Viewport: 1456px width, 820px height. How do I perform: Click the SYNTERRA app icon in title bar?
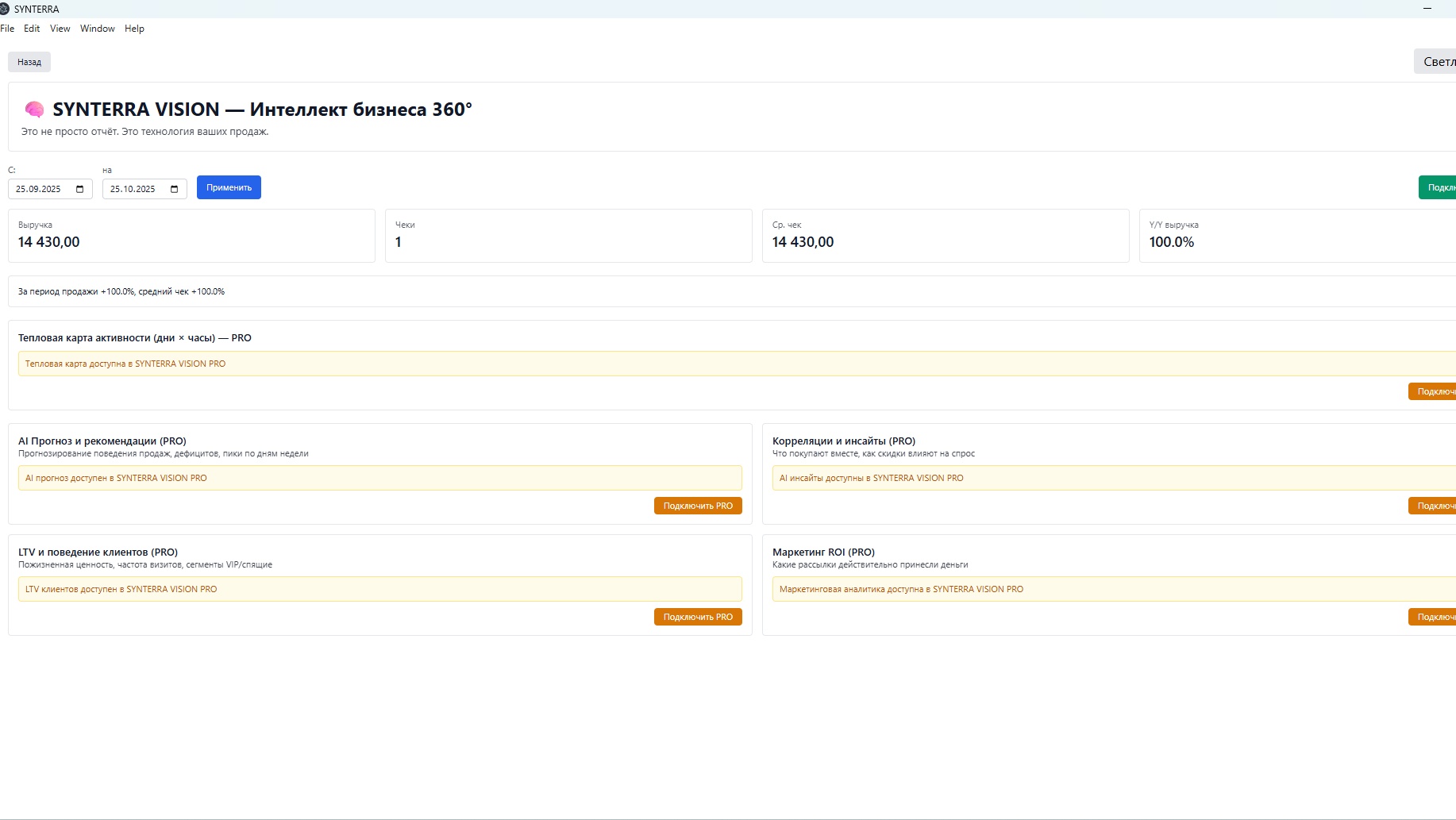(4, 9)
